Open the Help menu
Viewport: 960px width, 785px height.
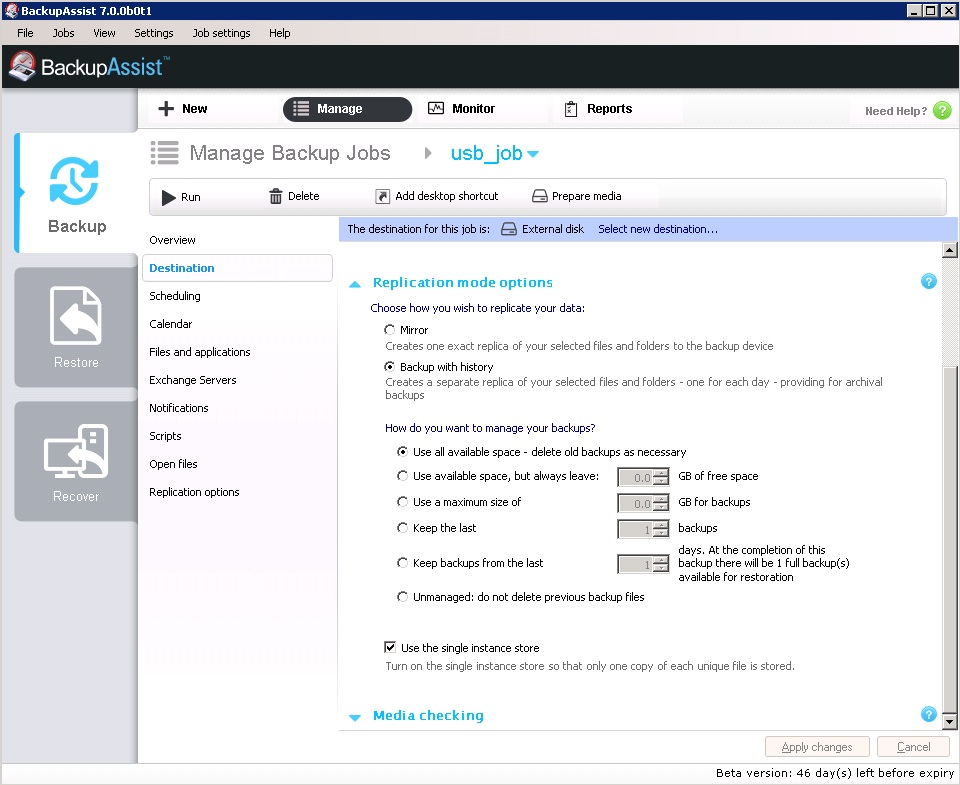(279, 33)
